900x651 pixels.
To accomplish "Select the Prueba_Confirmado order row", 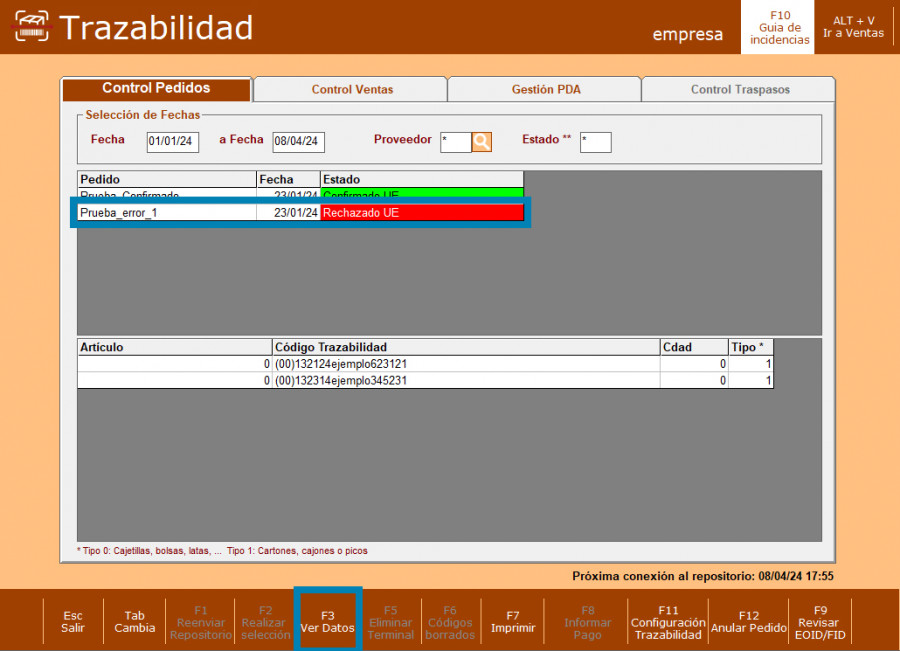I will (167, 195).
